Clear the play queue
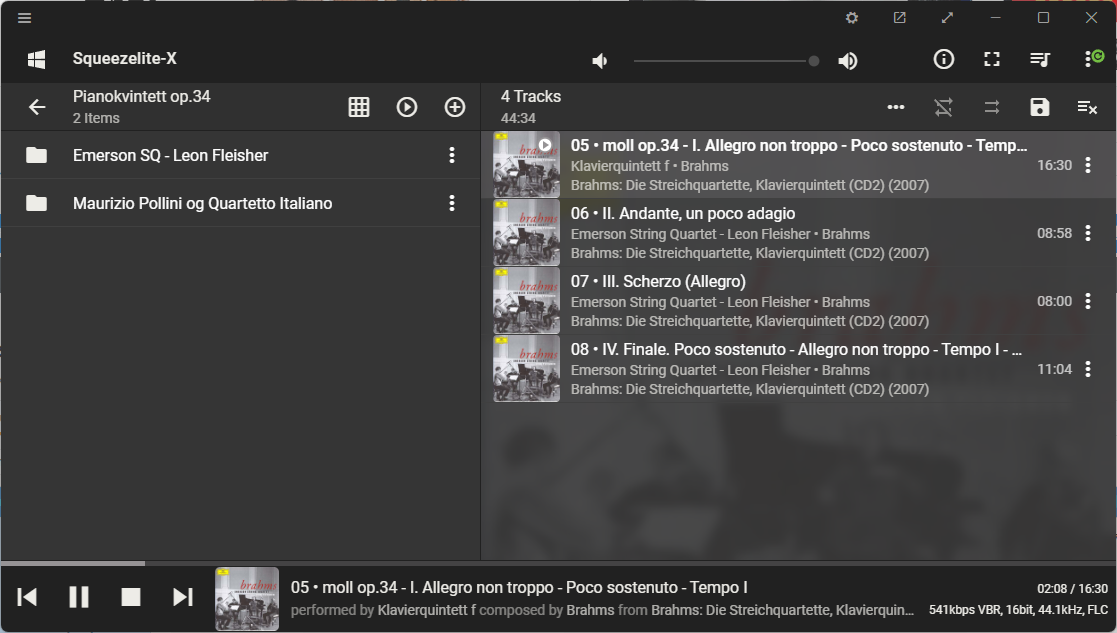Viewport: 1117px width, 633px height. (1087, 107)
